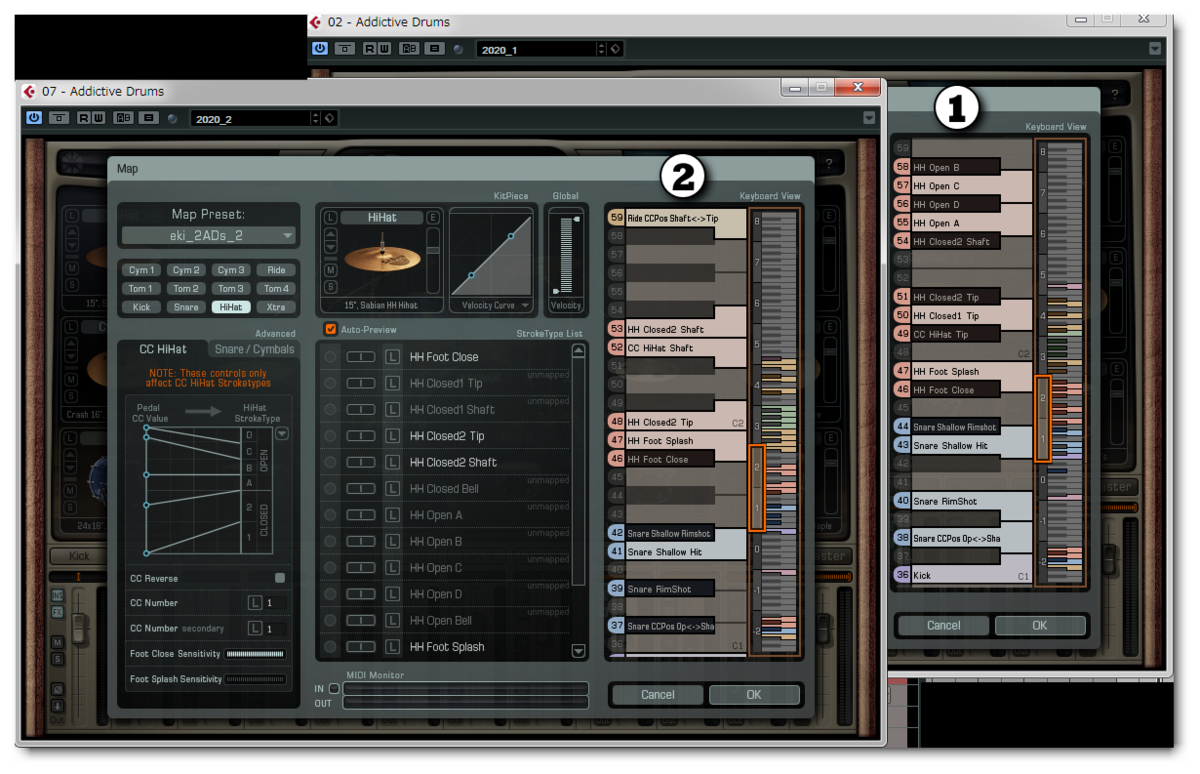Image resolution: width=1200 pixels, height=774 pixels.
Task: Open preset browser diamond icon beside 2020_2
Action: (x=331, y=119)
